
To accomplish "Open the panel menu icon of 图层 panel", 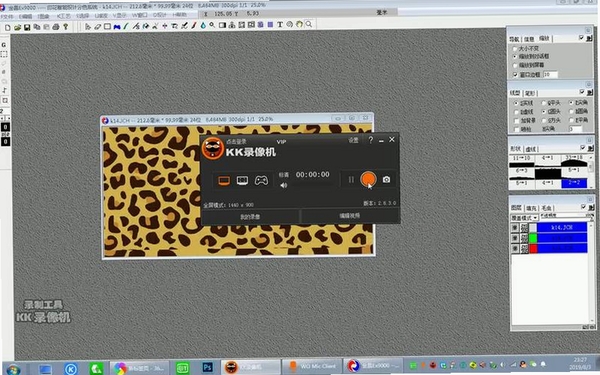I will pyautogui.click(x=591, y=207).
